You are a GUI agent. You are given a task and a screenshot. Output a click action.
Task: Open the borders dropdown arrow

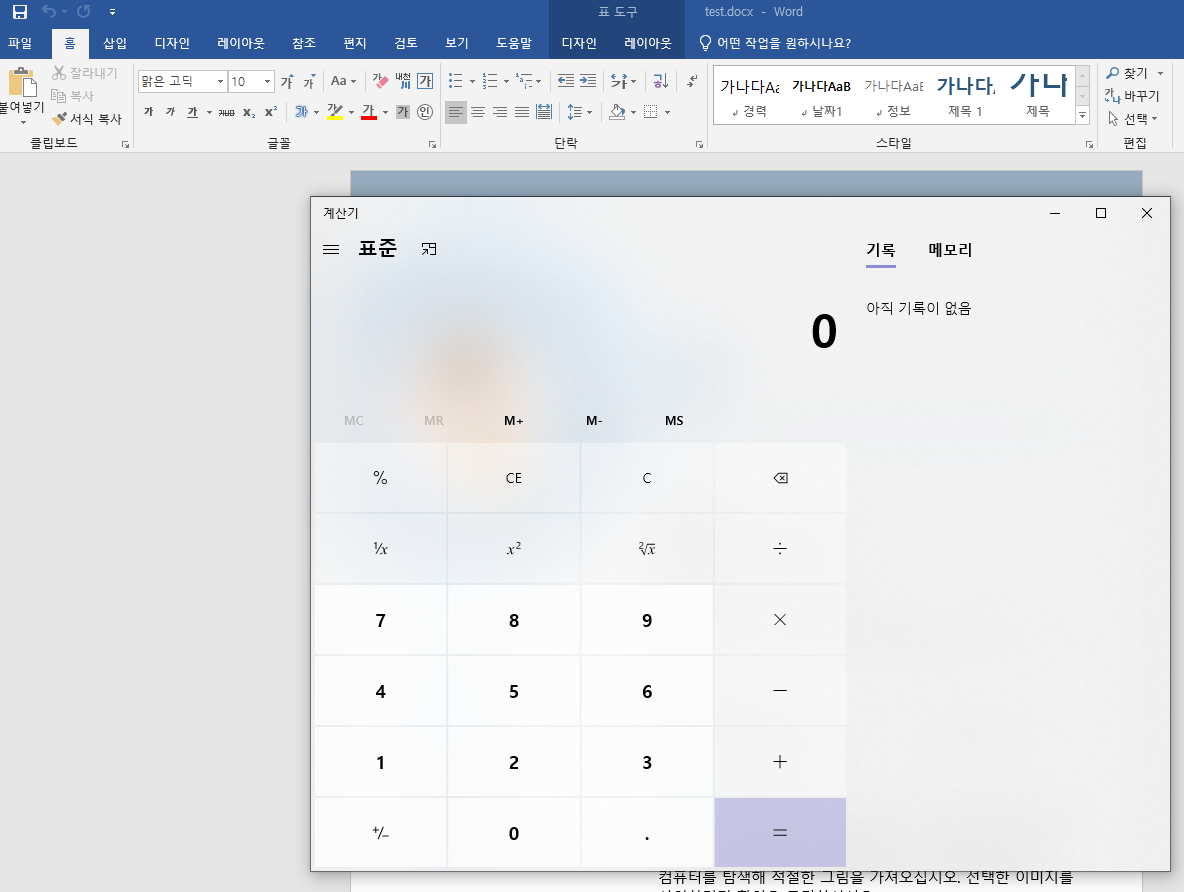[668, 113]
